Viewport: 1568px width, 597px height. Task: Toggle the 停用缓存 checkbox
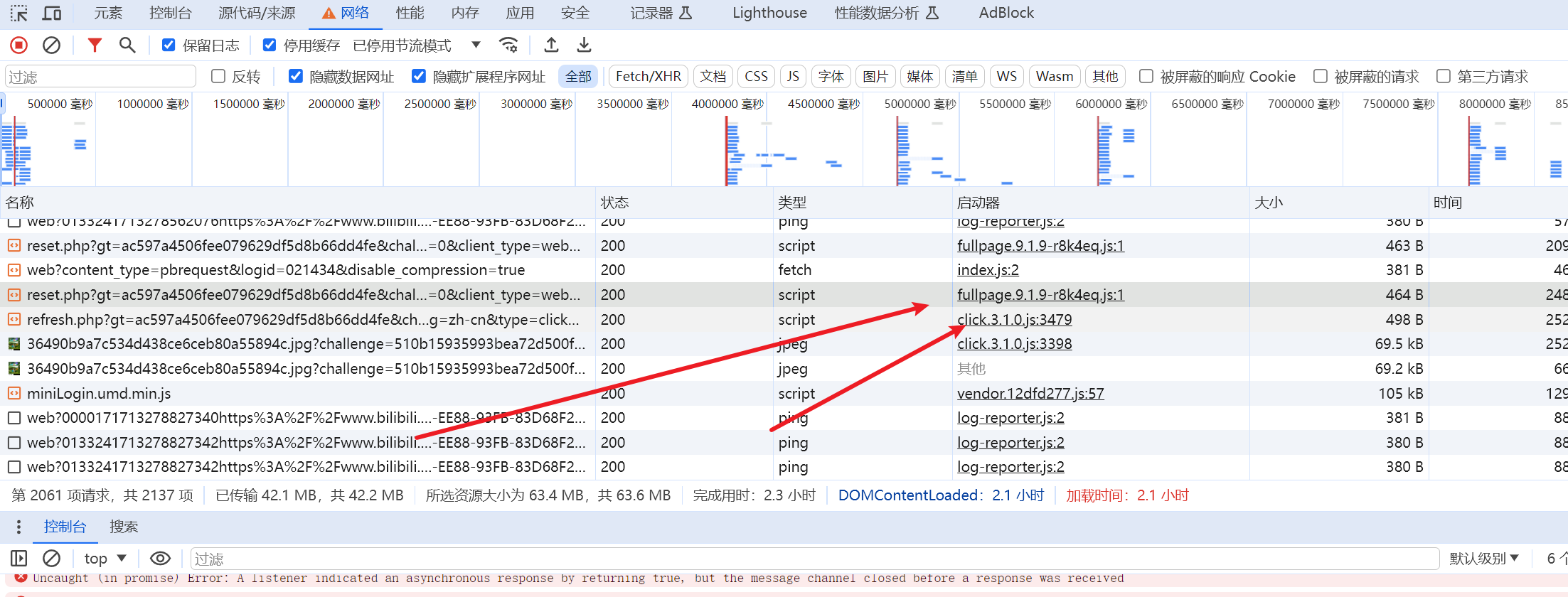pos(270,45)
